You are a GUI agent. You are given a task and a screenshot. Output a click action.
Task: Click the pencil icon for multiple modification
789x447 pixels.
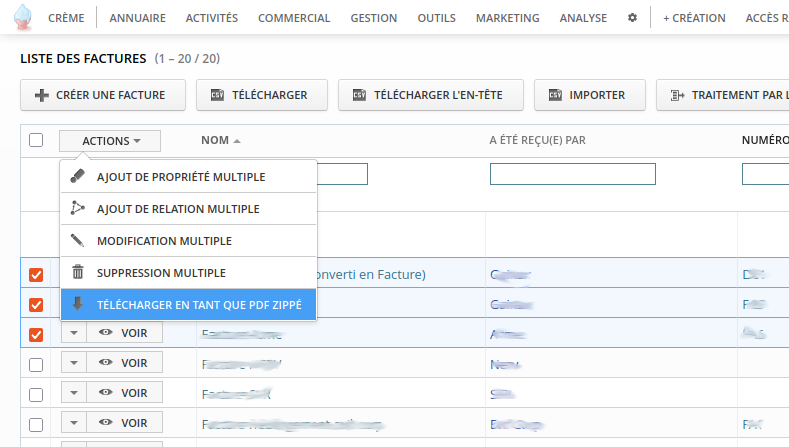tap(78, 241)
